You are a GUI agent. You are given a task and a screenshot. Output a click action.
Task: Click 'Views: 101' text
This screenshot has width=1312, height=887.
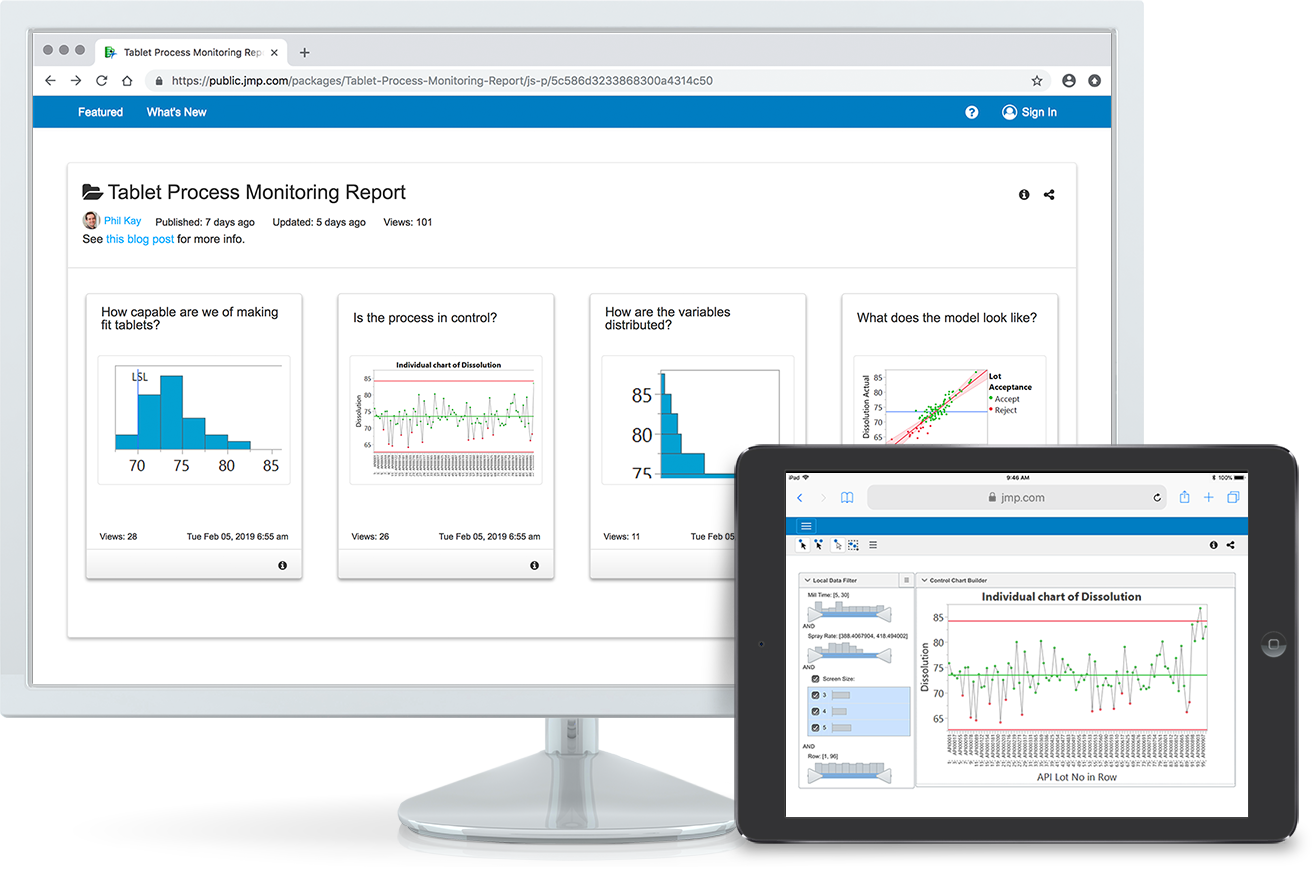click(x=408, y=222)
